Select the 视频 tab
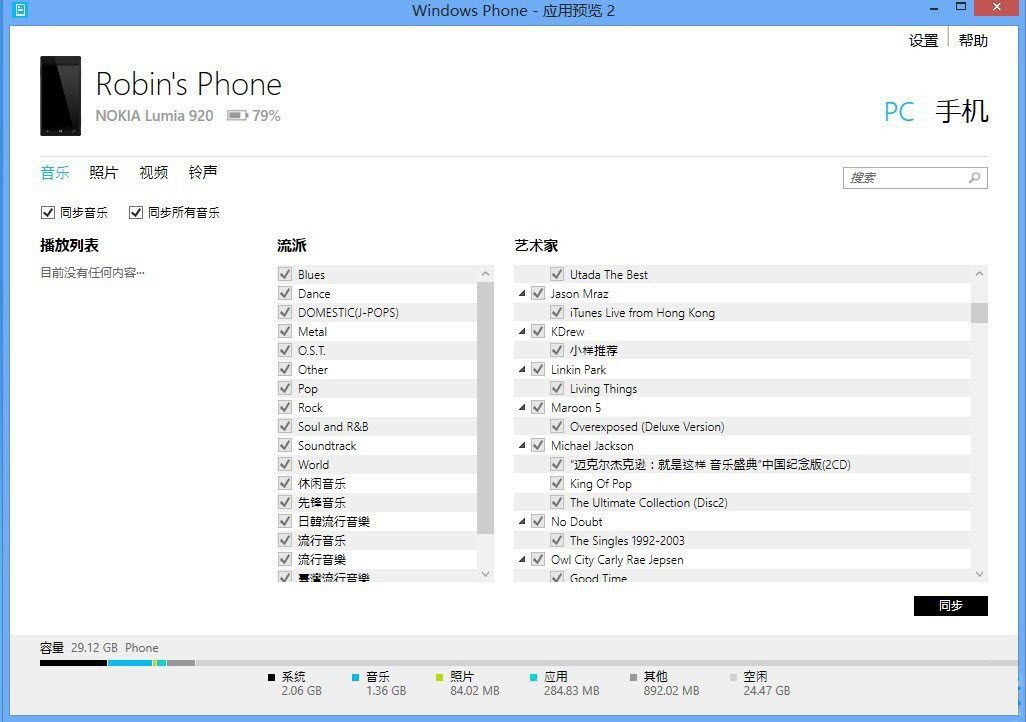1026x722 pixels. [x=153, y=173]
